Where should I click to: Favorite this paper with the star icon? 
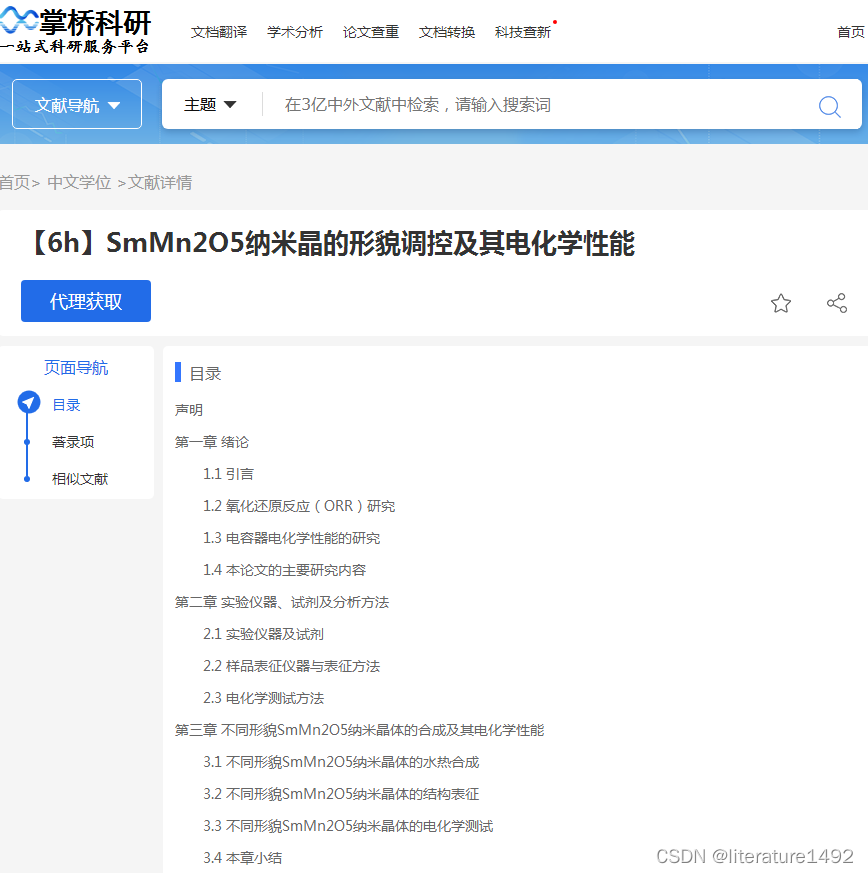coord(781,303)
